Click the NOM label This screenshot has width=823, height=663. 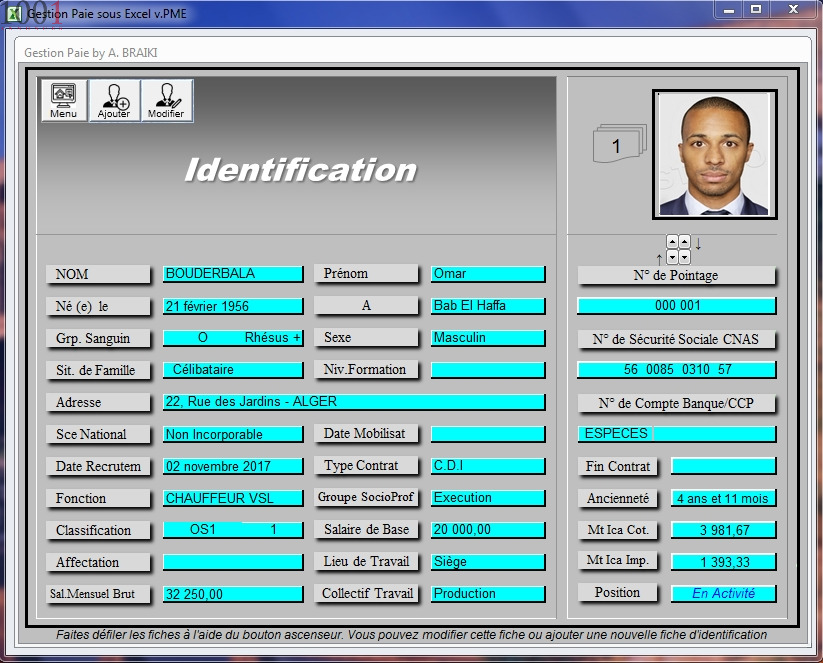(98, 274)
